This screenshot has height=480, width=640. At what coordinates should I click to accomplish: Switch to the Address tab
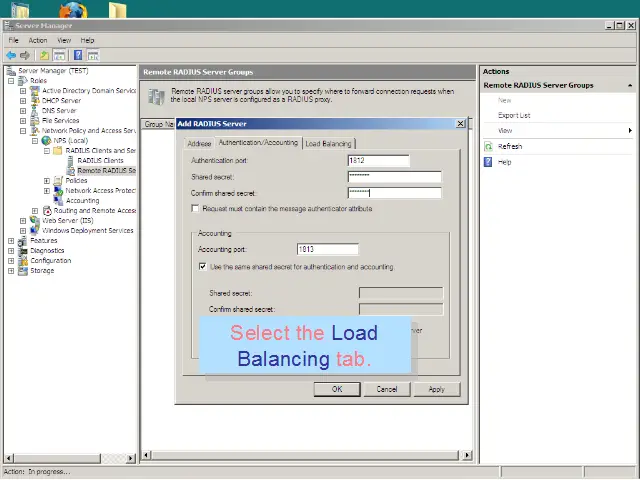[x=199, y=144]
